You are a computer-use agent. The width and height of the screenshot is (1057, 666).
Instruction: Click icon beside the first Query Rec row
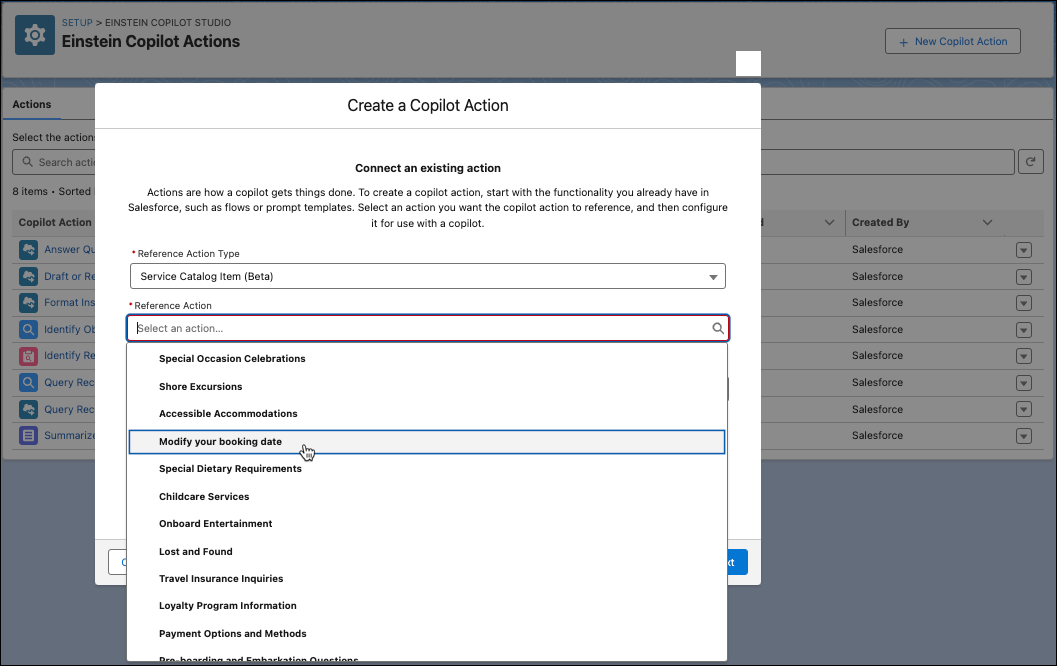pos(28,383)
